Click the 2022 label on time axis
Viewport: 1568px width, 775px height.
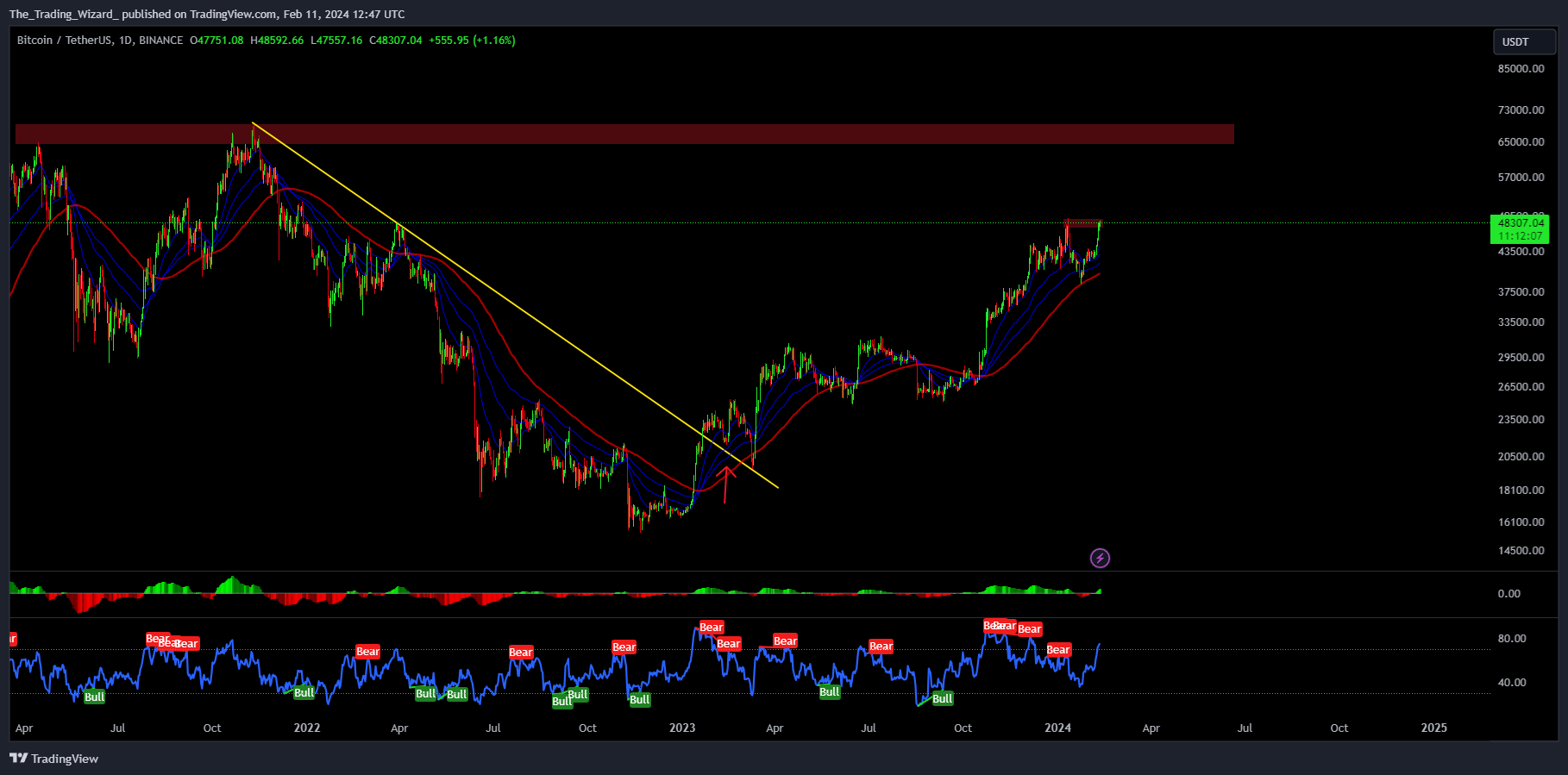306,728
